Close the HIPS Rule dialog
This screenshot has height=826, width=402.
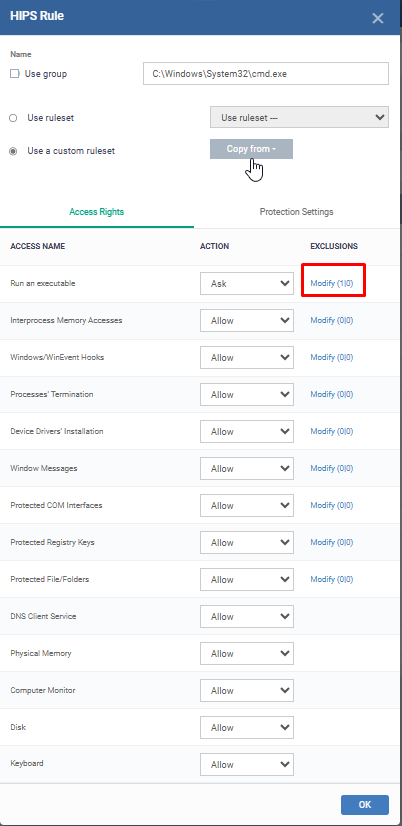pyautogui.click(x=378, y=18)
